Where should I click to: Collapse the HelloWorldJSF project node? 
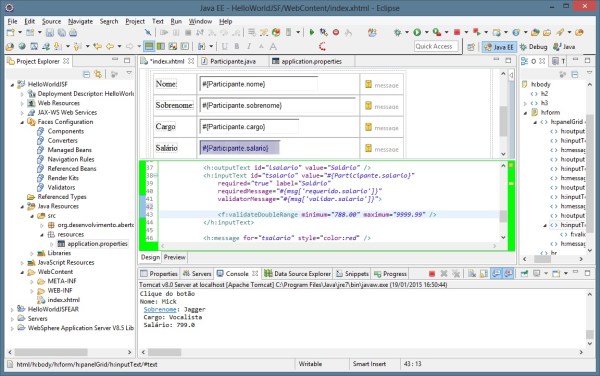pos(12,85)
